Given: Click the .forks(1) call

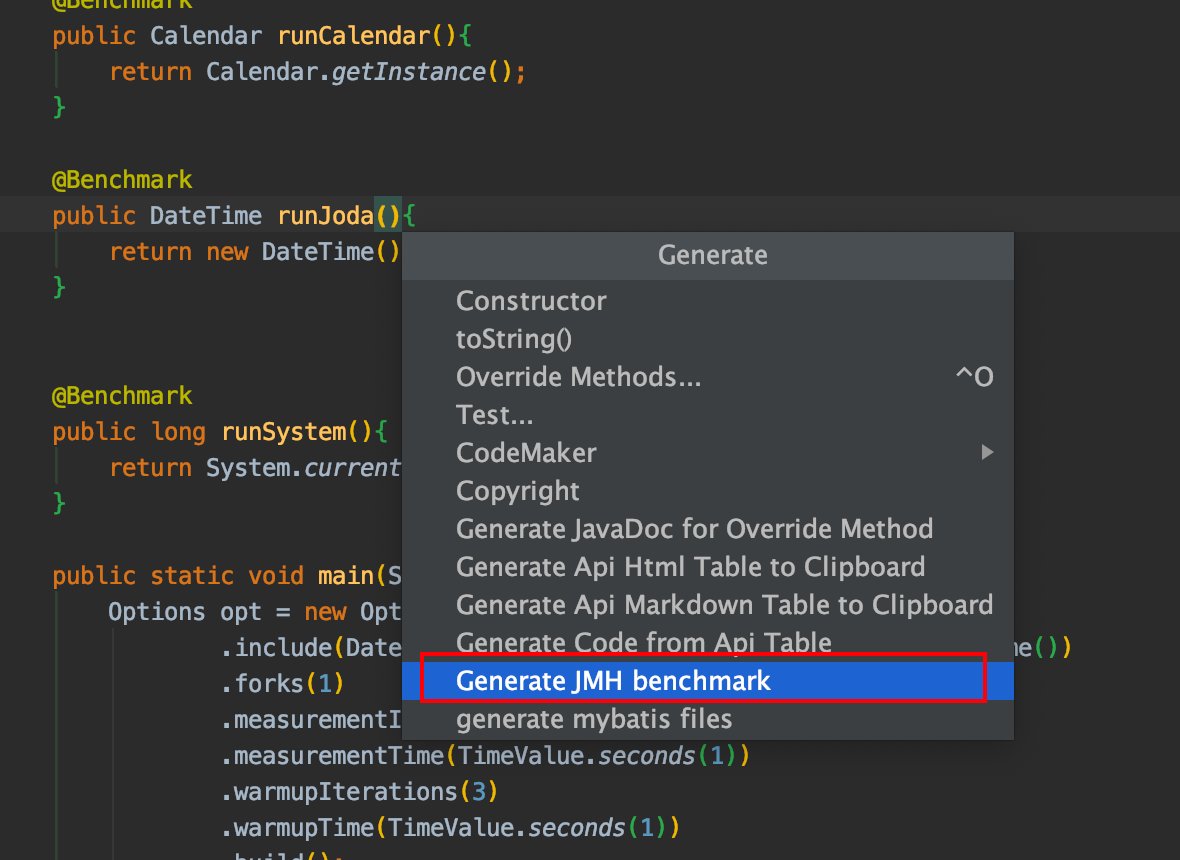Looking at the screenshot, I should pyautogui.click(x=282, y=683).
